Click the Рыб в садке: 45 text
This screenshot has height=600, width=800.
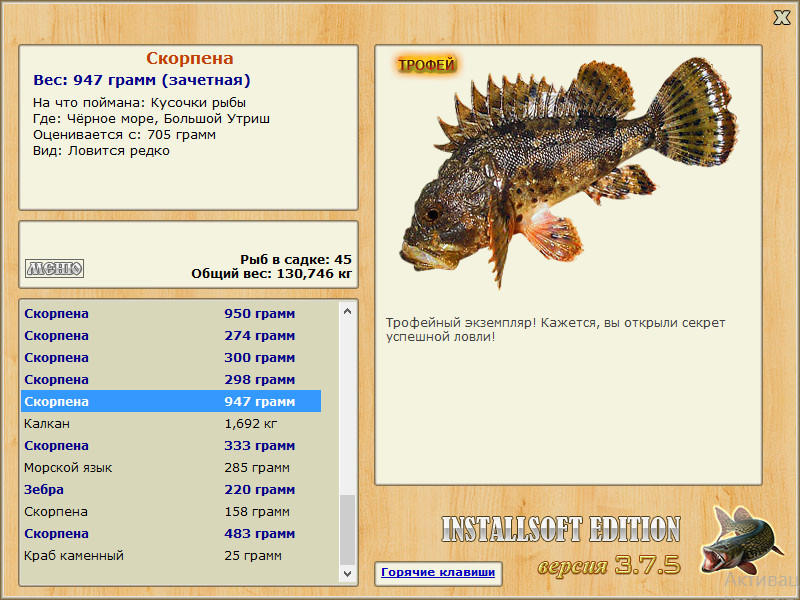pos(296,259)
